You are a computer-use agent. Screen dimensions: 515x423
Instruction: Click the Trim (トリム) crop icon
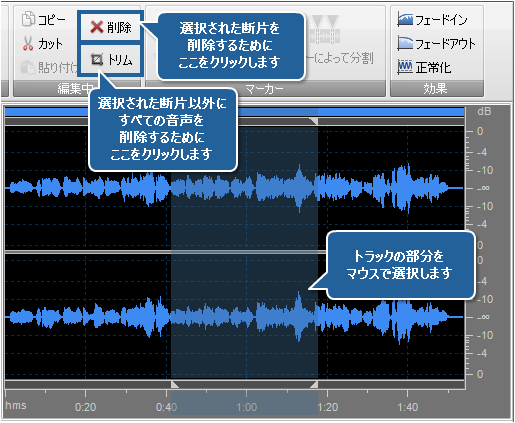(x=97, y=60)
